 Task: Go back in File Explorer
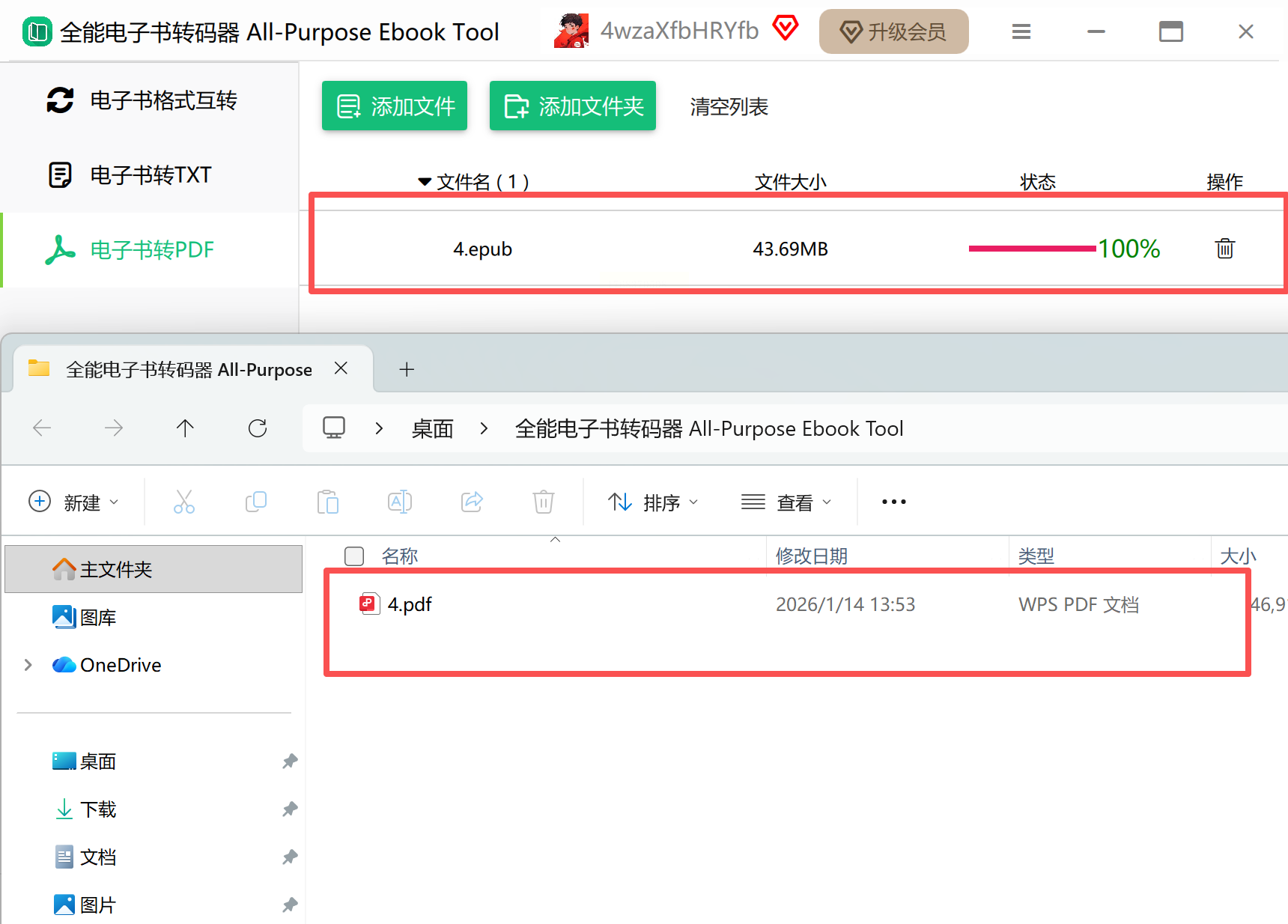pos(42,428)
